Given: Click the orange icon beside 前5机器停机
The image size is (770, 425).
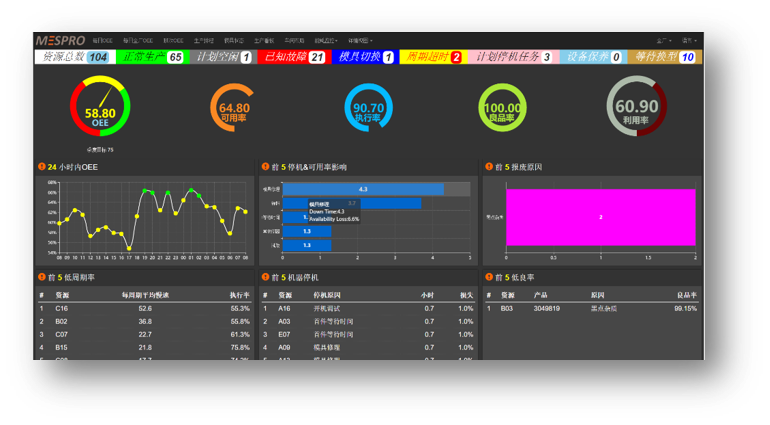Looking at the screenshot, I should click(265, 277).
